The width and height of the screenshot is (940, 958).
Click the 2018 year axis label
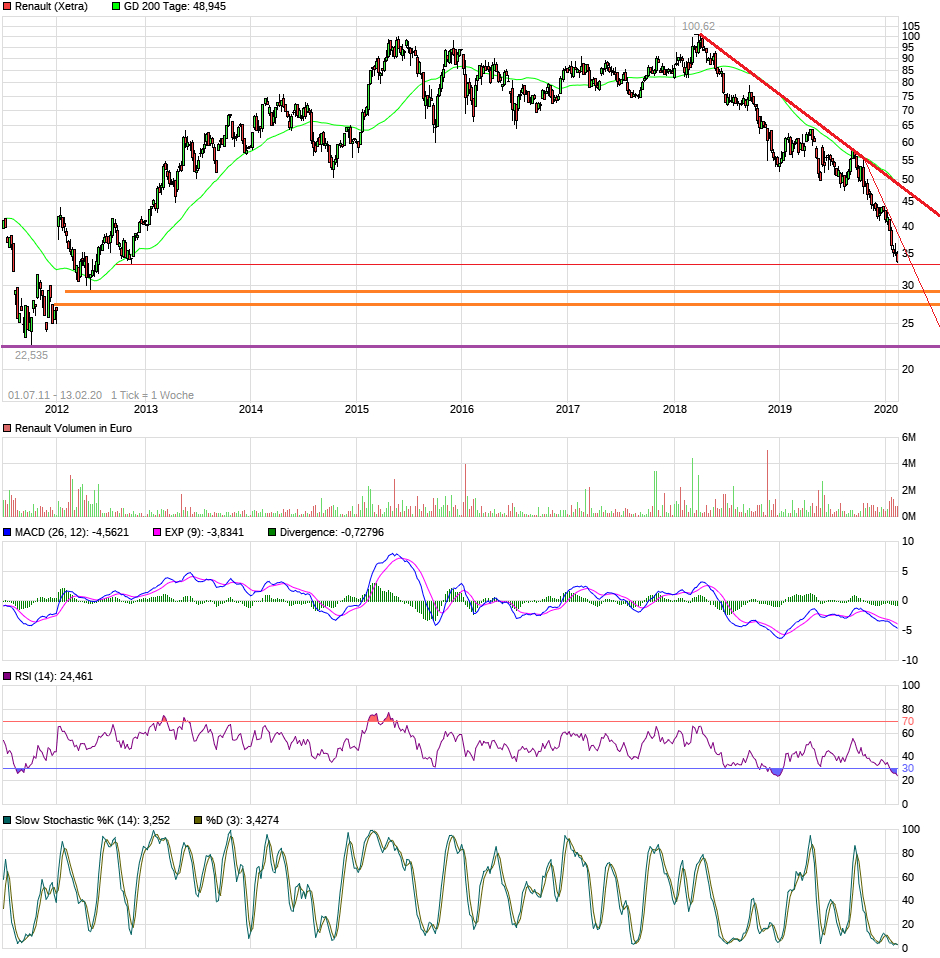(675, 409)
